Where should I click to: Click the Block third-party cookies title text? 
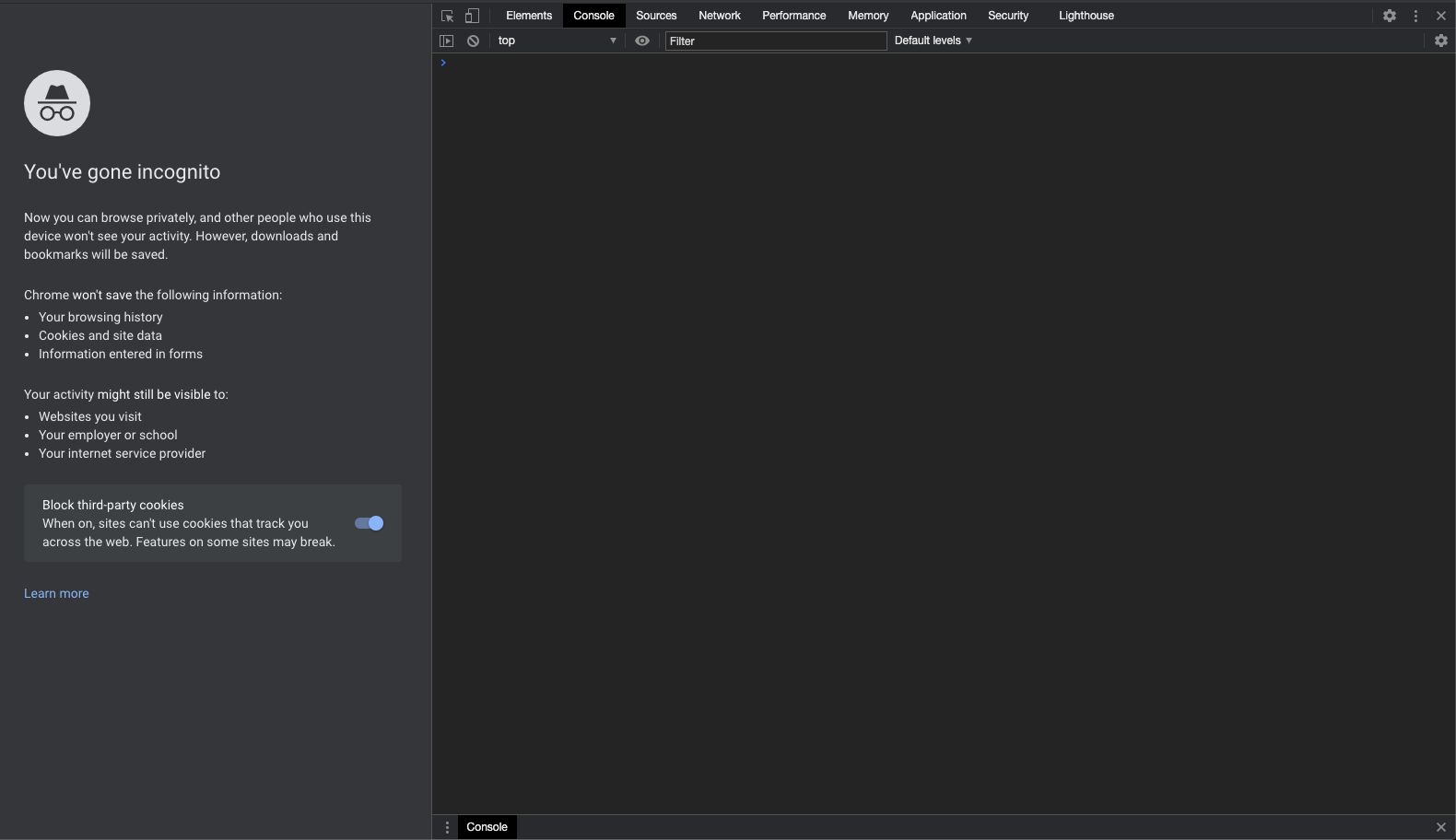[x=113, y=505]
